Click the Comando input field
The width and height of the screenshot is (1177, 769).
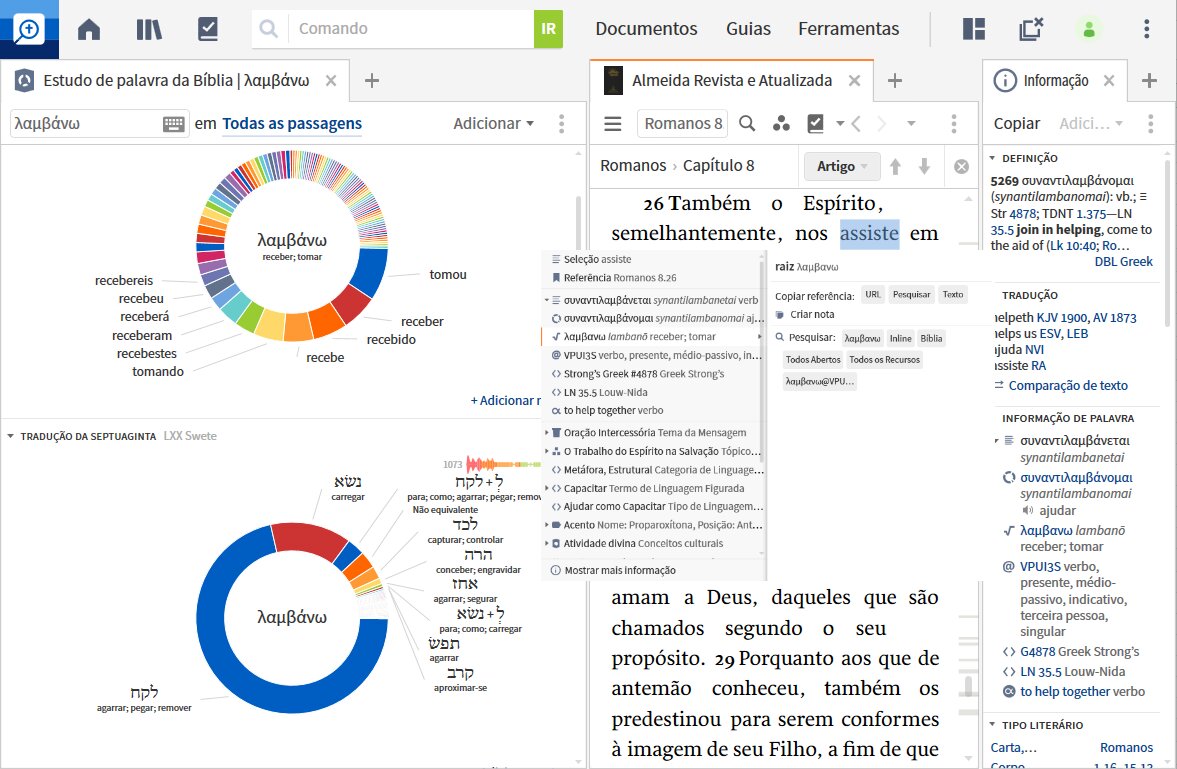pyautogui.click(x=411, y=29)
